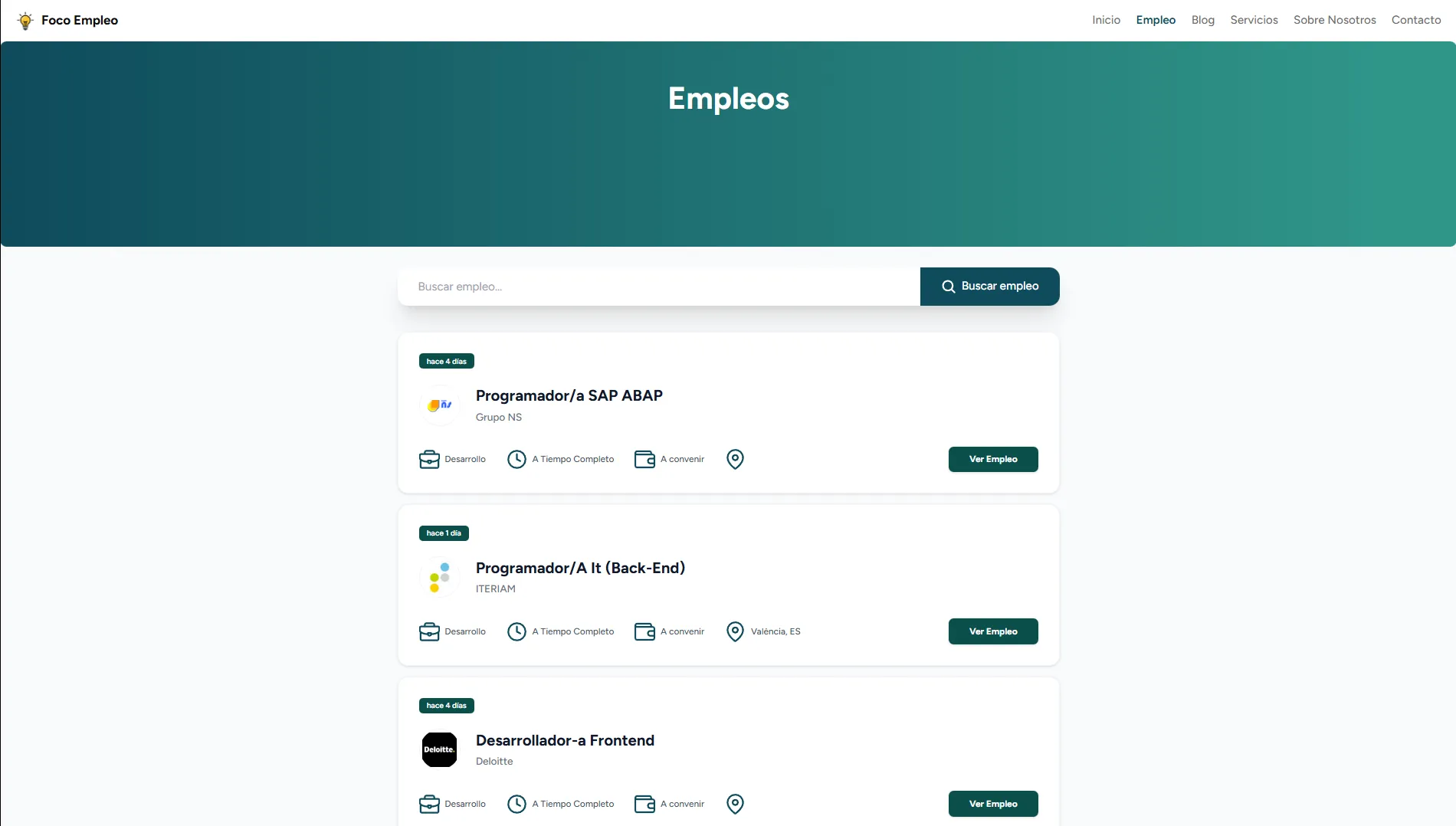
Task: Click the 'hace 1 día' badge
Action: coord(444,533)
